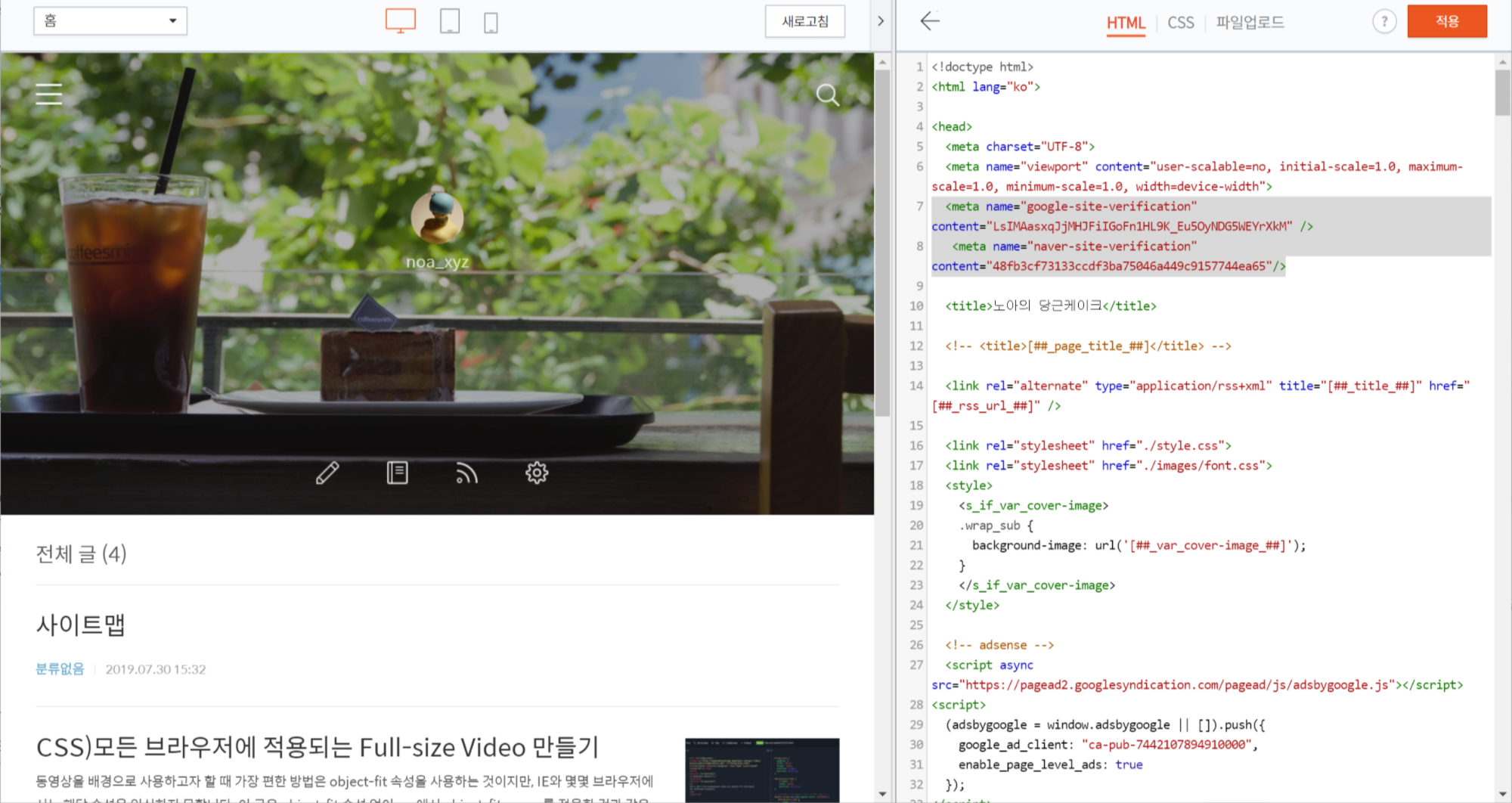Click the <!doctype html> line
This screenshot has width=1512, height=803.
(982, 67)
